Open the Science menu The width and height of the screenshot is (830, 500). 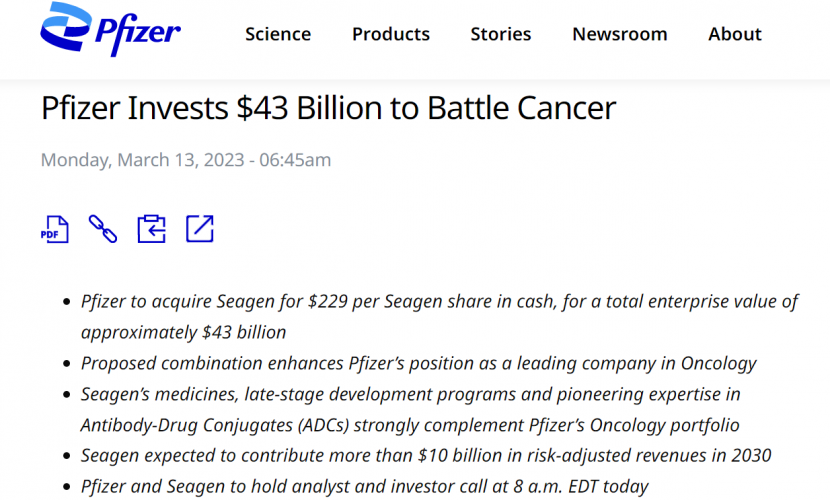(x=278, y=34)
